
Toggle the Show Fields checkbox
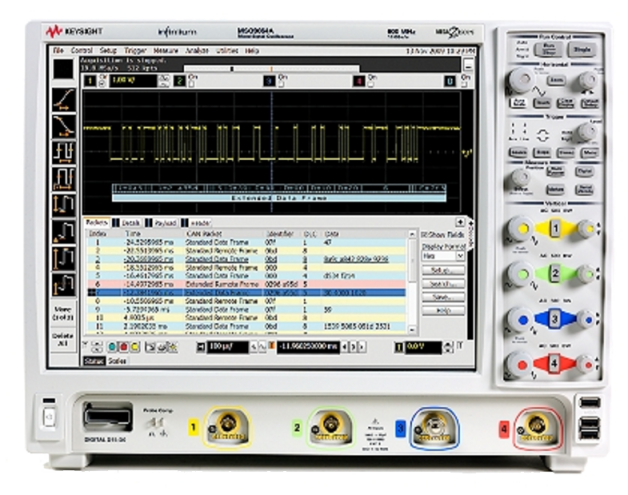click(424, 235)
